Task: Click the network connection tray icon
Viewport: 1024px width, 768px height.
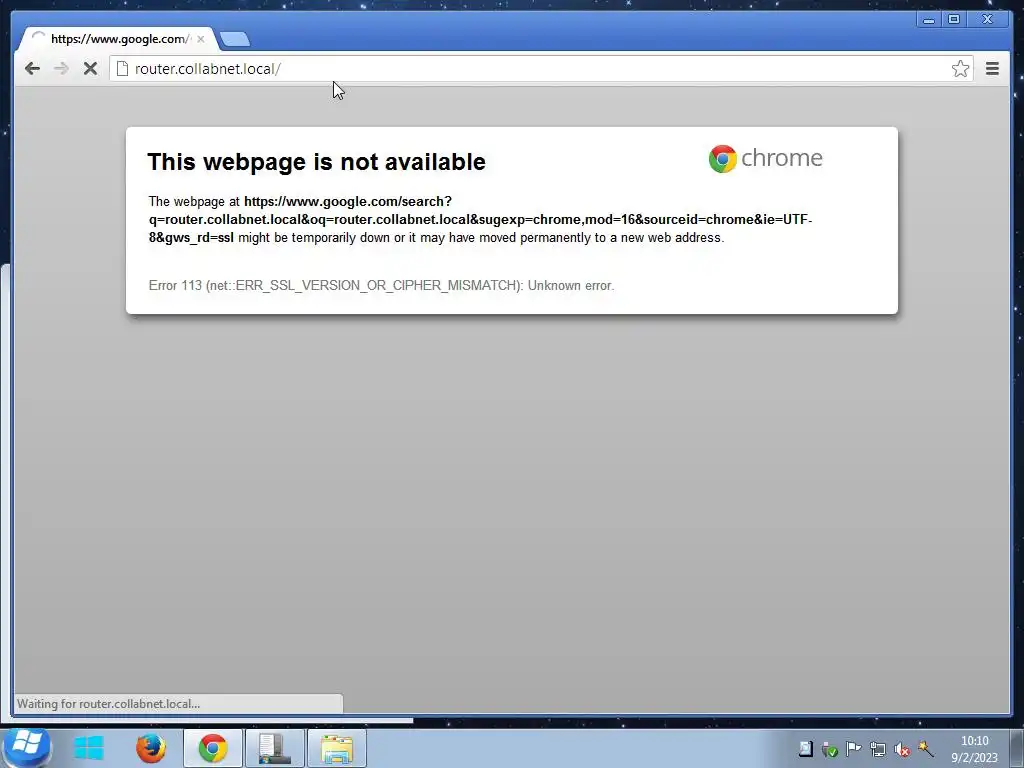Action: (x=878, y=749)
